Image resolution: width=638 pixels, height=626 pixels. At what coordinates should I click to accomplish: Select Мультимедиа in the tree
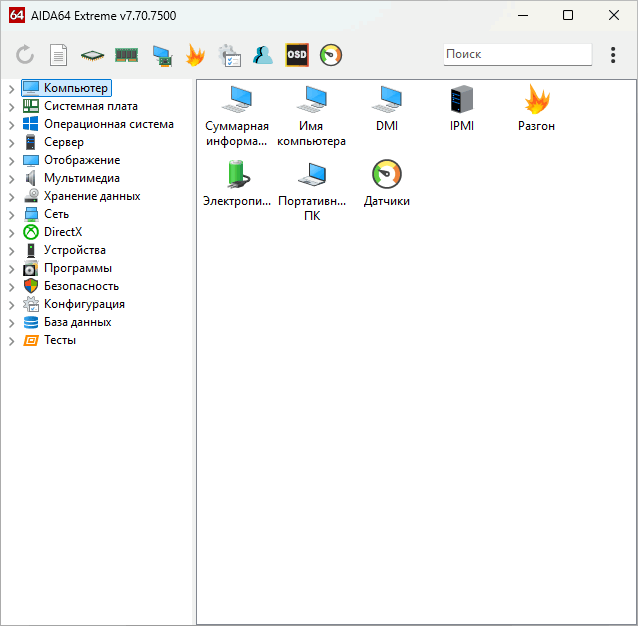click(72, 178)
